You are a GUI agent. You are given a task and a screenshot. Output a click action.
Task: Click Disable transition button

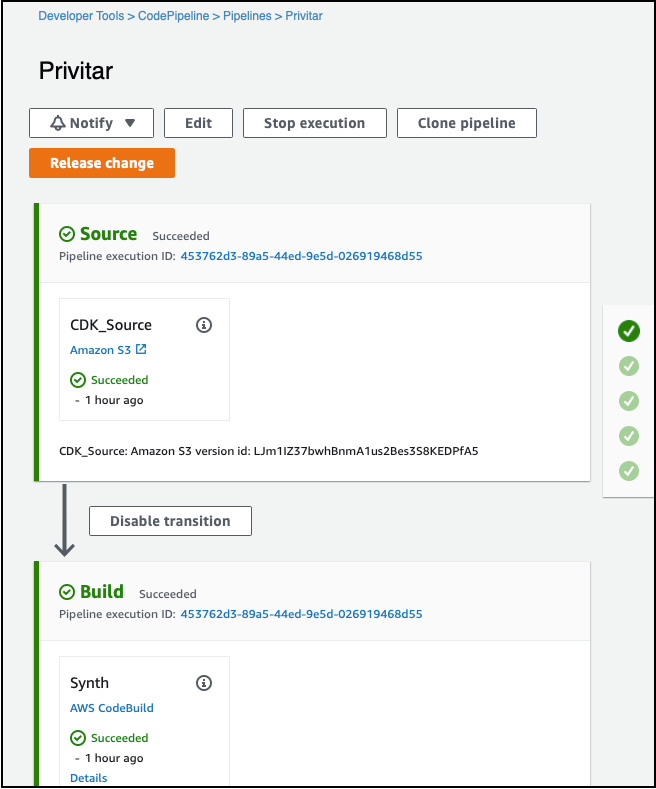pyautogui.click(x=170, y=521)
